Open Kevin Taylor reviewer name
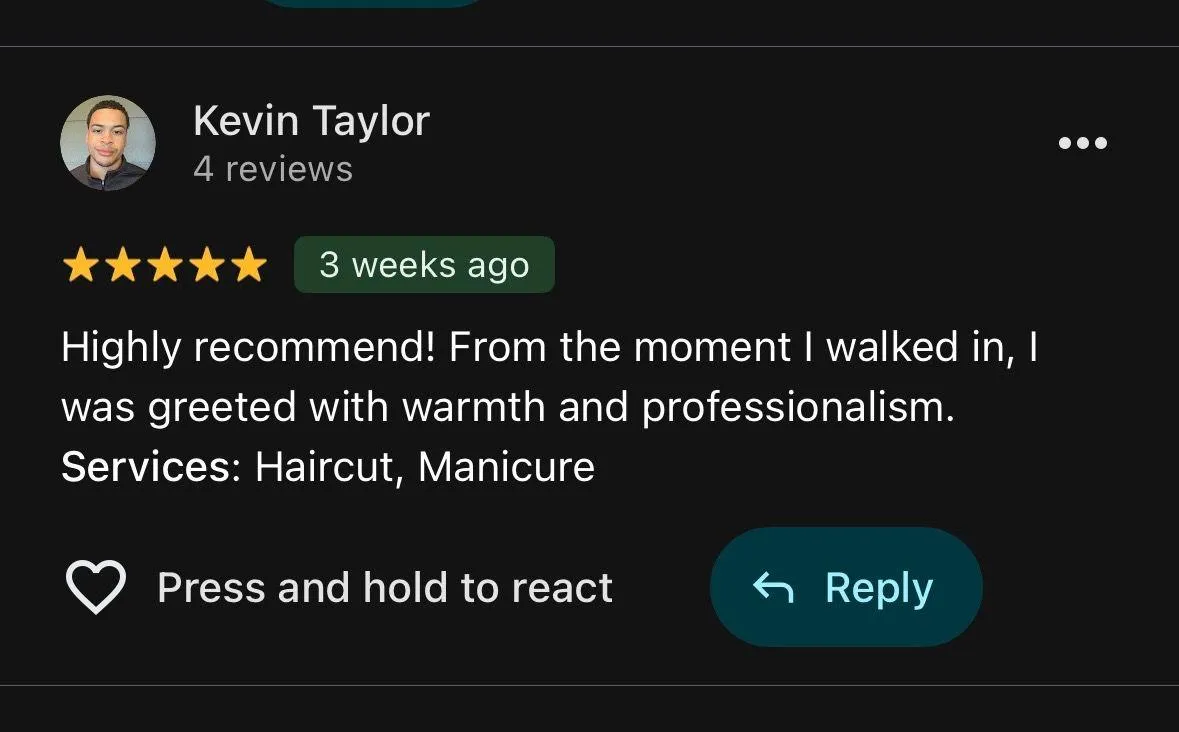The image size is (1179, 732). tap(311, 121)
